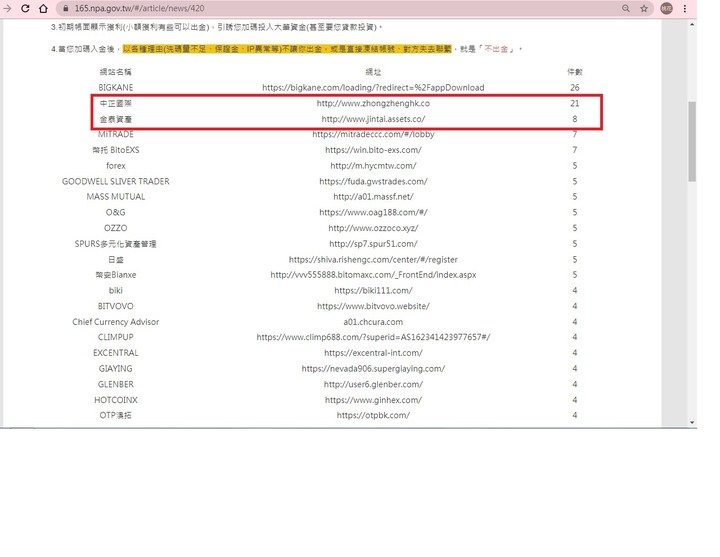Select the user6.glenber.com URL text
This screenshot has height=557, width=720.
click(x=373, y=384)
